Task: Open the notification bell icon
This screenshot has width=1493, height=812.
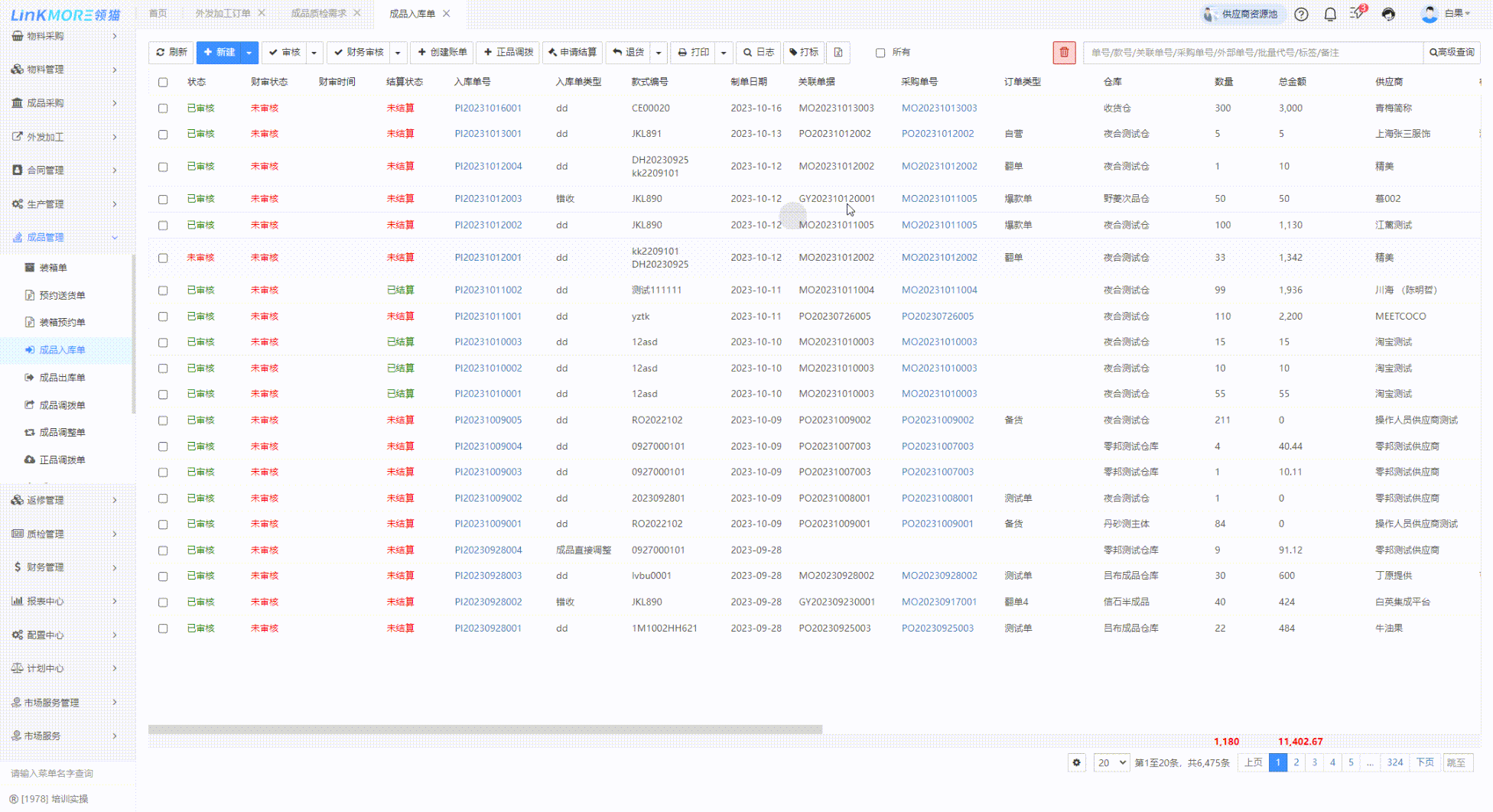Action: point(1330,14)
